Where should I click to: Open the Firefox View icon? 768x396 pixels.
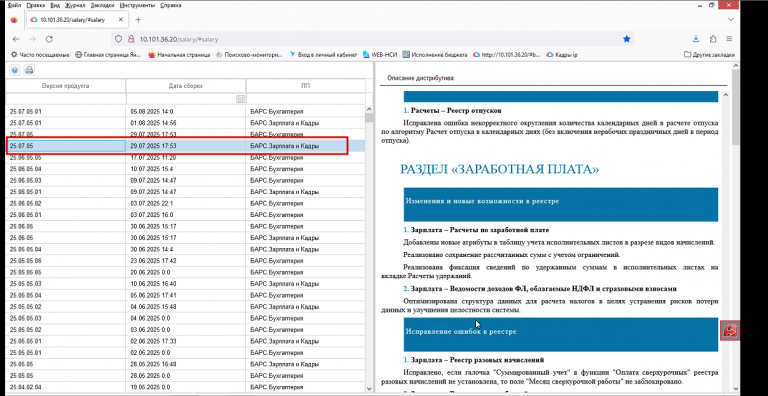point(14,20)
